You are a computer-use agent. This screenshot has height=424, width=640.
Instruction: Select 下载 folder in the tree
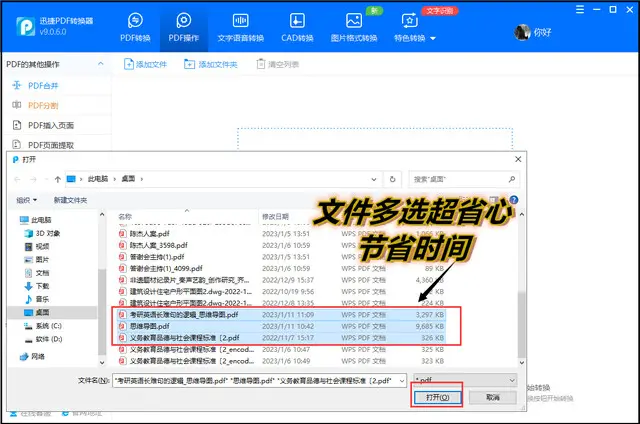42,286
